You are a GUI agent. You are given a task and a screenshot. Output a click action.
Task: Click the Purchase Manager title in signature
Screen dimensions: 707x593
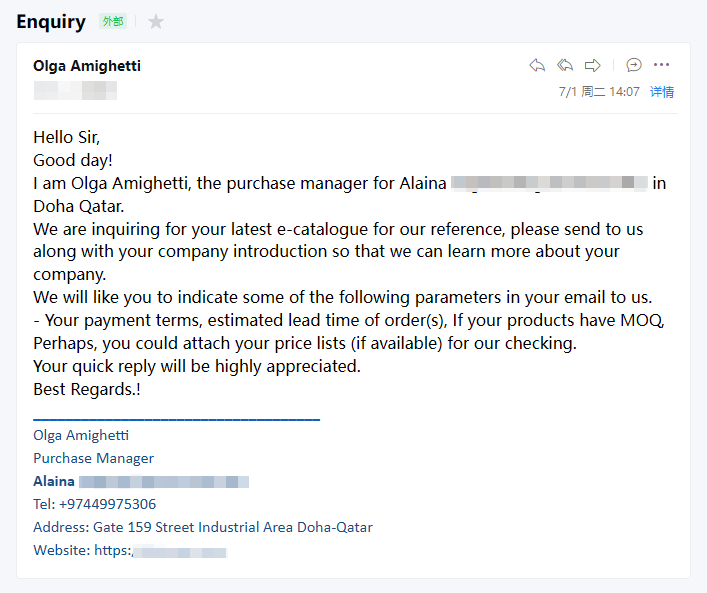pyautogui.click(x=93, y=458)
